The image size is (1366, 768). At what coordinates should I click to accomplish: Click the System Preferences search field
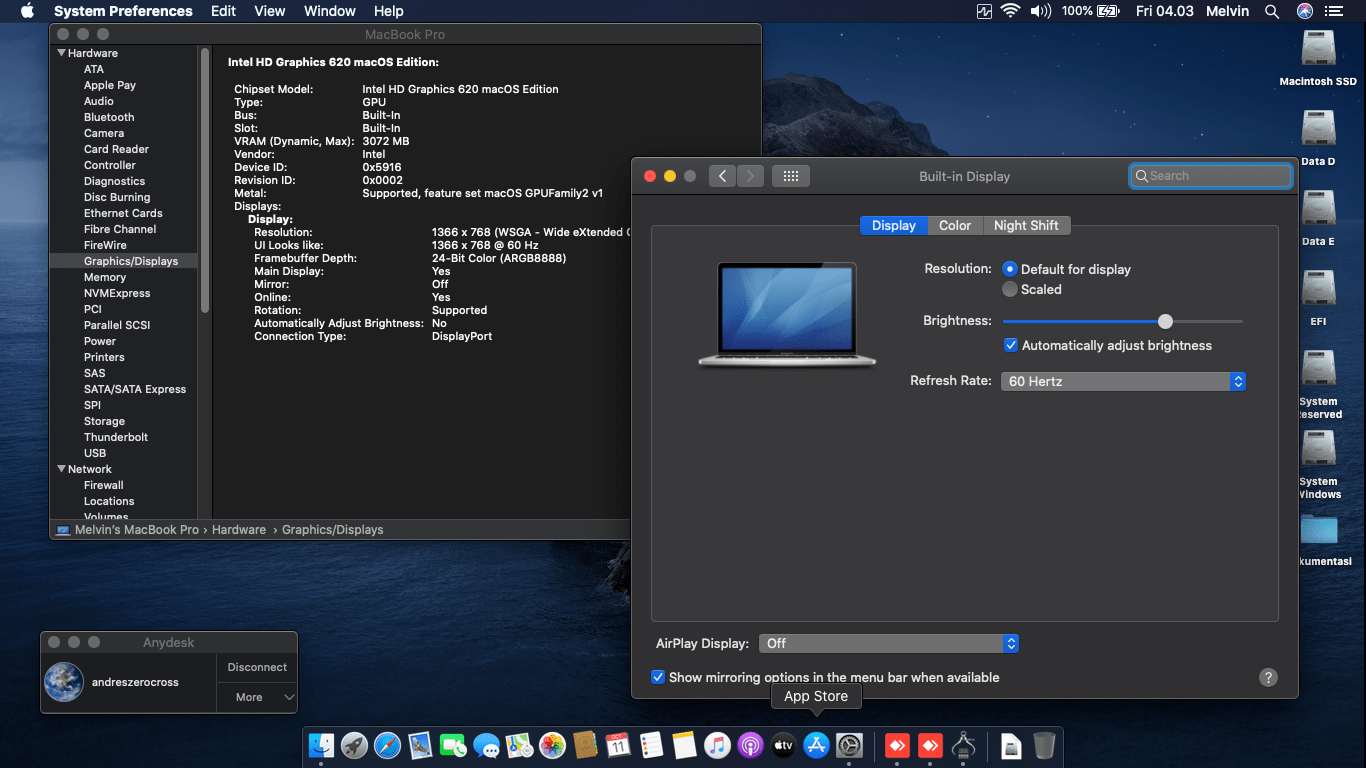click(1210, 176)
